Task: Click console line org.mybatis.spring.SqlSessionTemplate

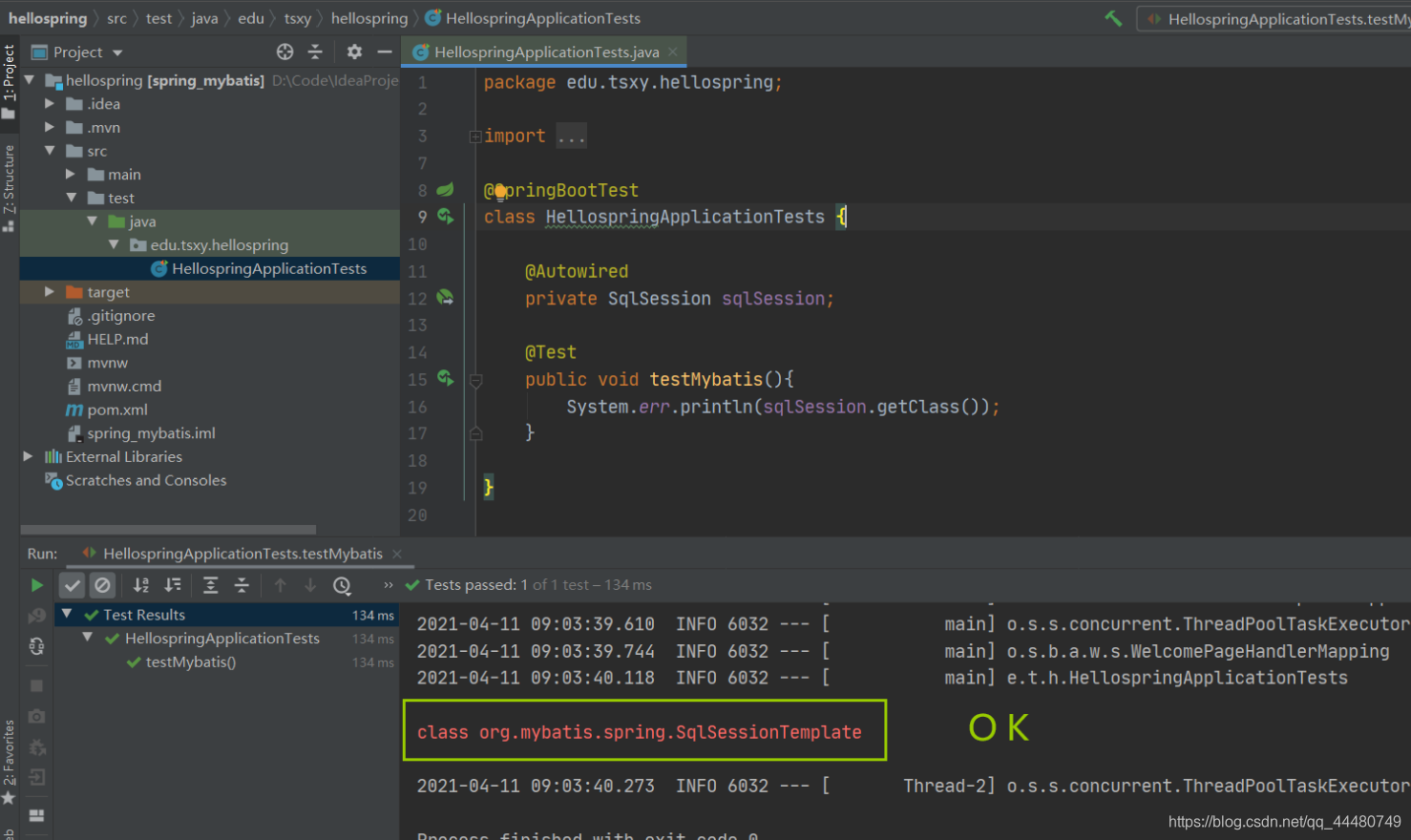Action: [639, 732]
